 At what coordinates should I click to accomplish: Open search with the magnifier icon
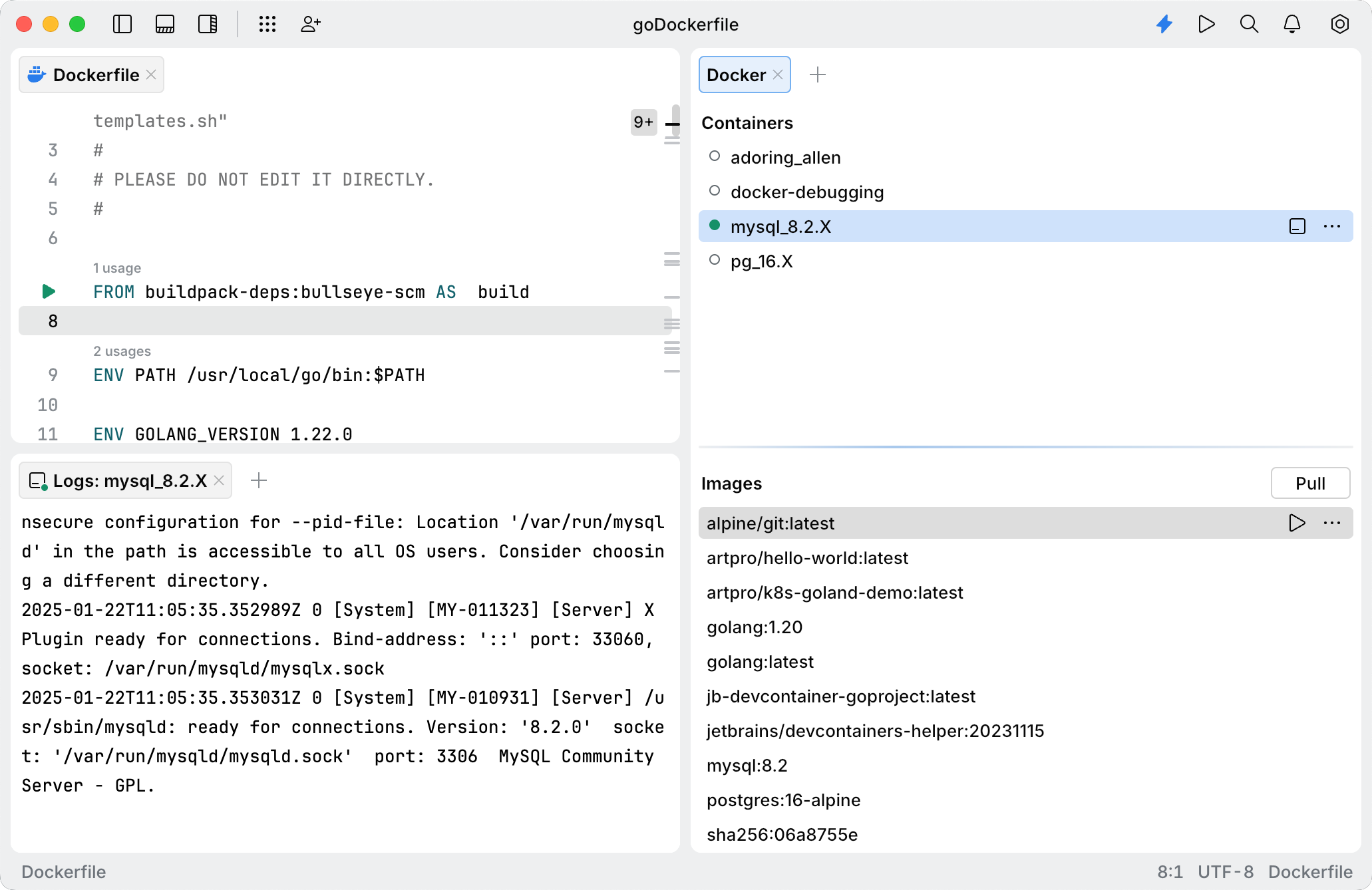coord(1249,25)
